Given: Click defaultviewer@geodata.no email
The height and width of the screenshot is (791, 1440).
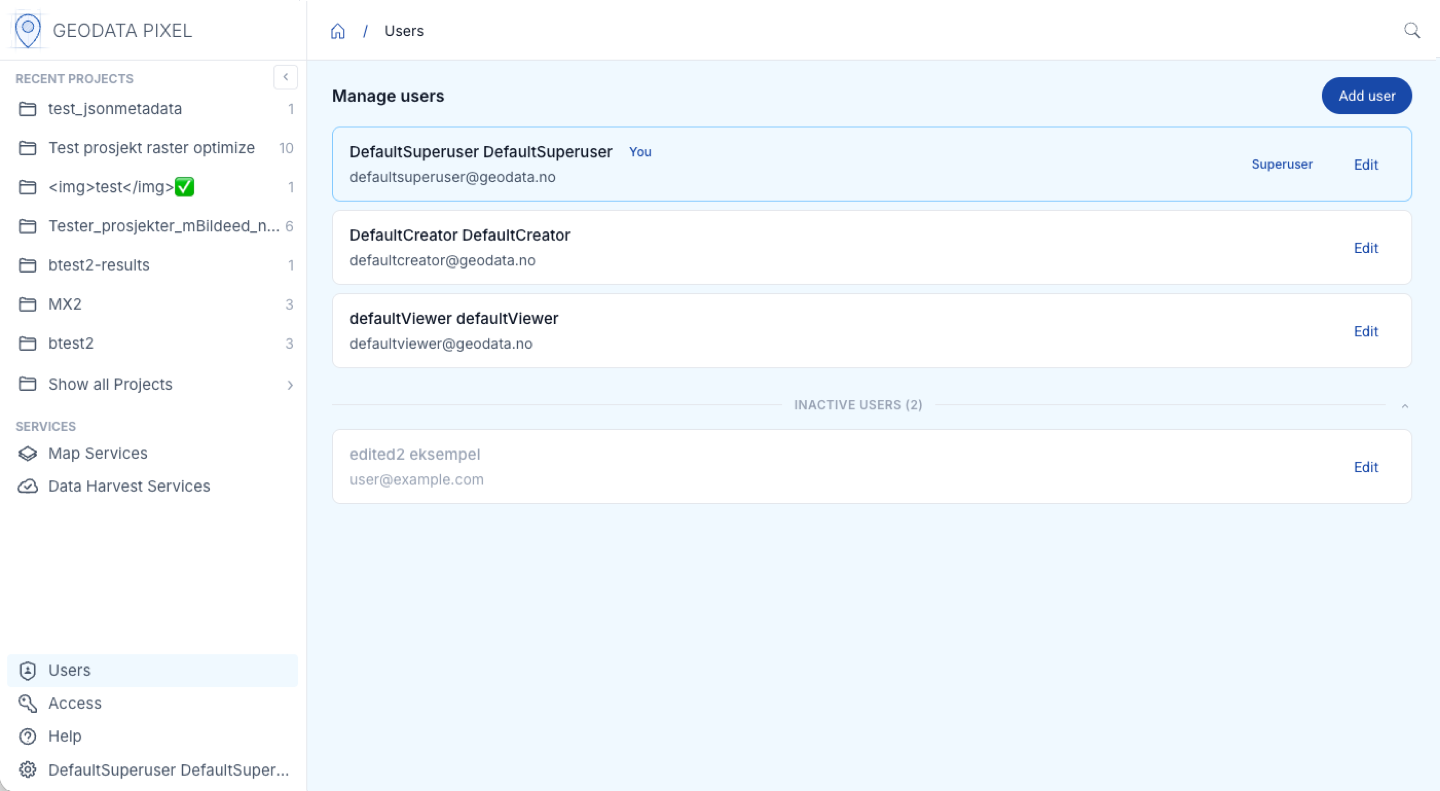Looking at the screenshot, I should click(440, 344).
